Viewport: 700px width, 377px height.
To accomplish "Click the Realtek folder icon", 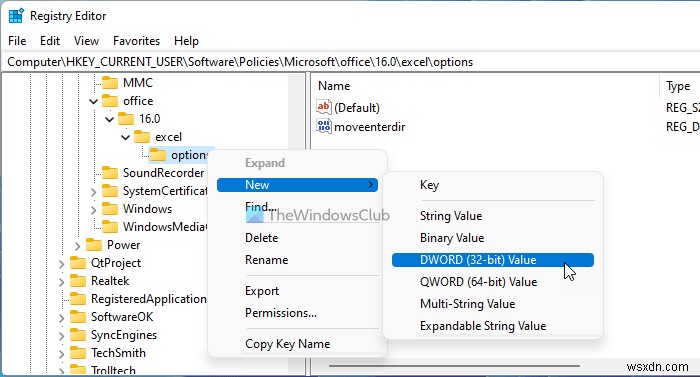I will pos(78,281).
